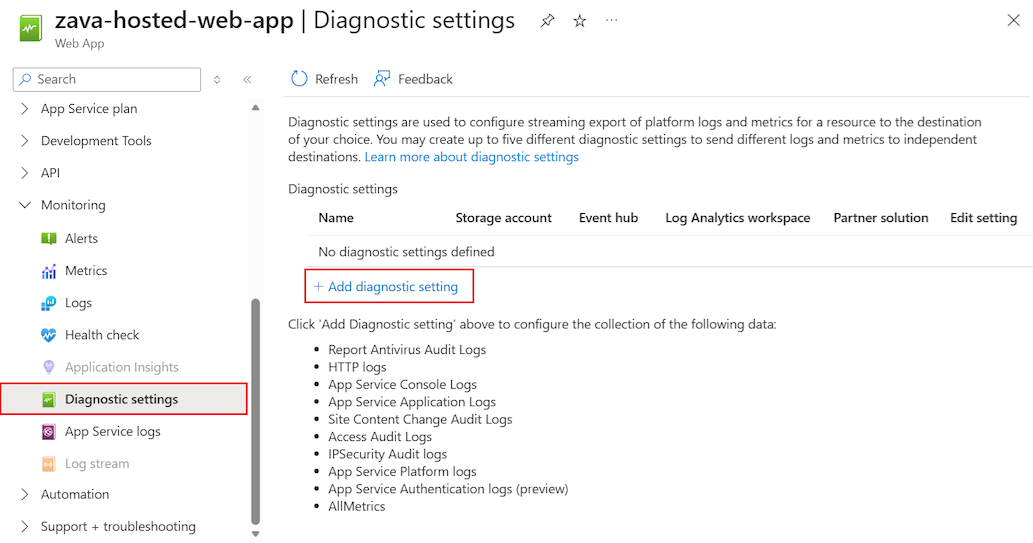This screenshot has width=1033, height=543.
Task: Mark blade as favorite with star icon
Action: tap(580, 21)
